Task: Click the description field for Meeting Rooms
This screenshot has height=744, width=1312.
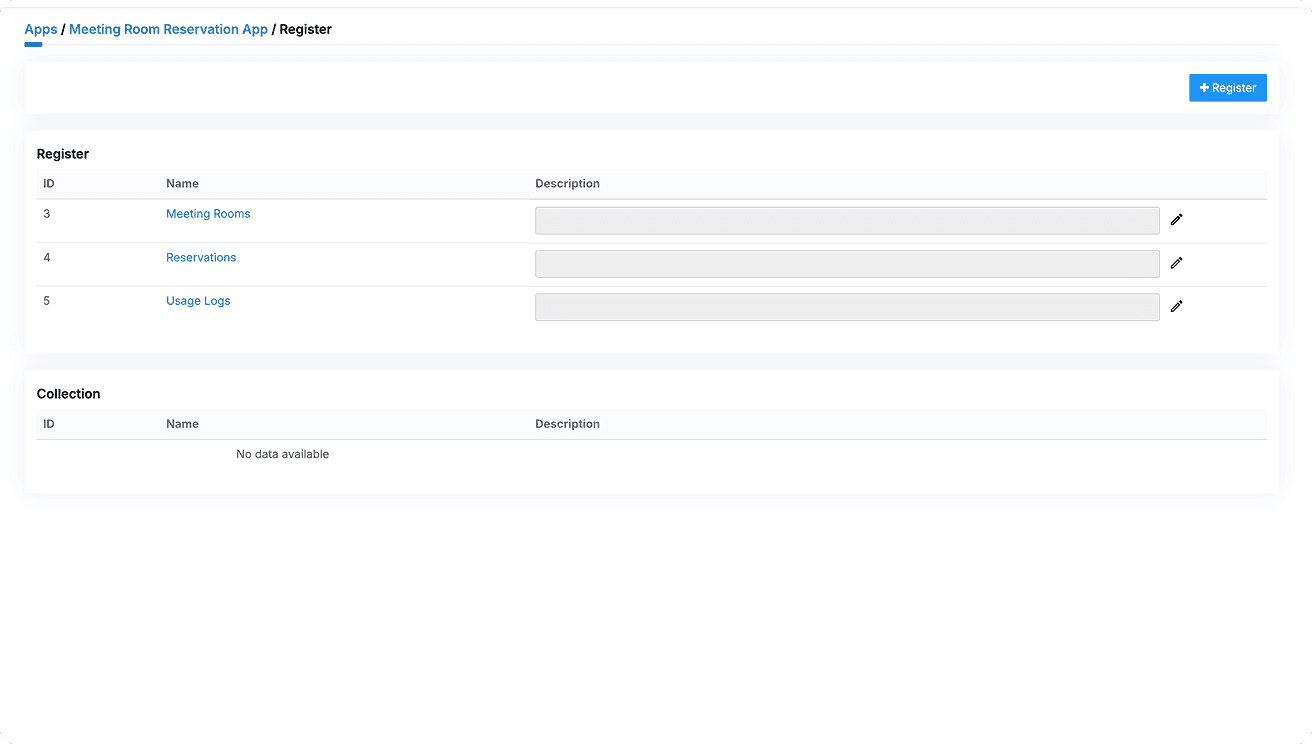Action: coord(846,220)
